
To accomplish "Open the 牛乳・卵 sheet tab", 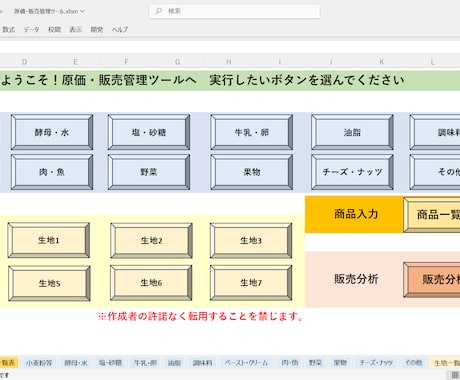I will coord(145,363).
